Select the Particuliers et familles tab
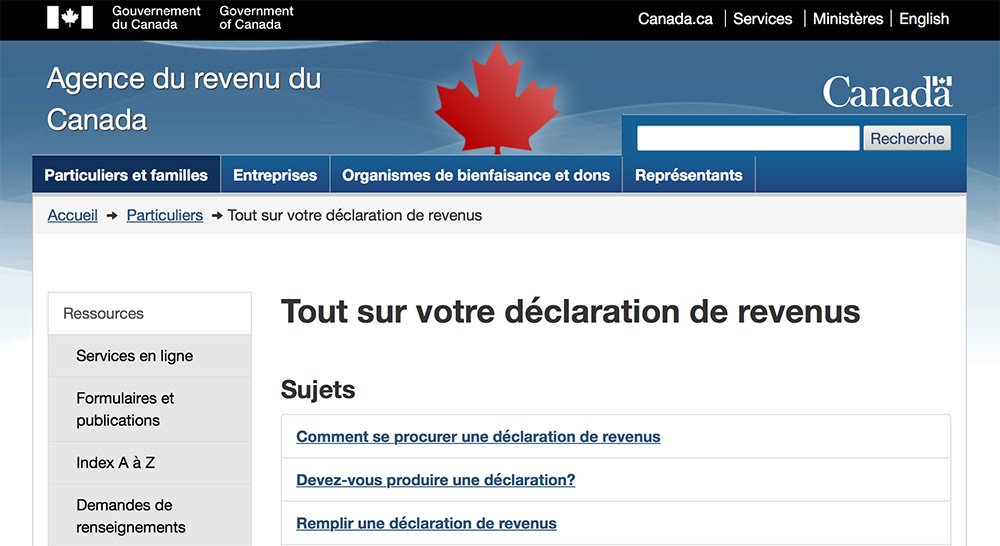This screenshot has width=1000, height=546. [126, 175]
